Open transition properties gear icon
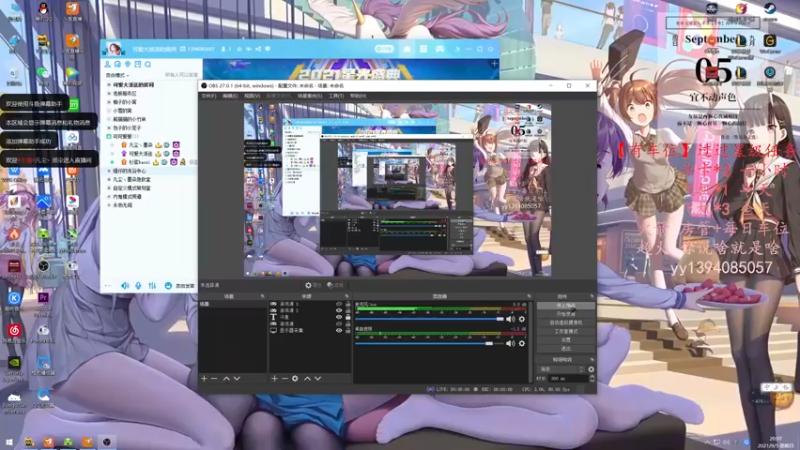Screen dimensions: 800x450 coord(591,369)
